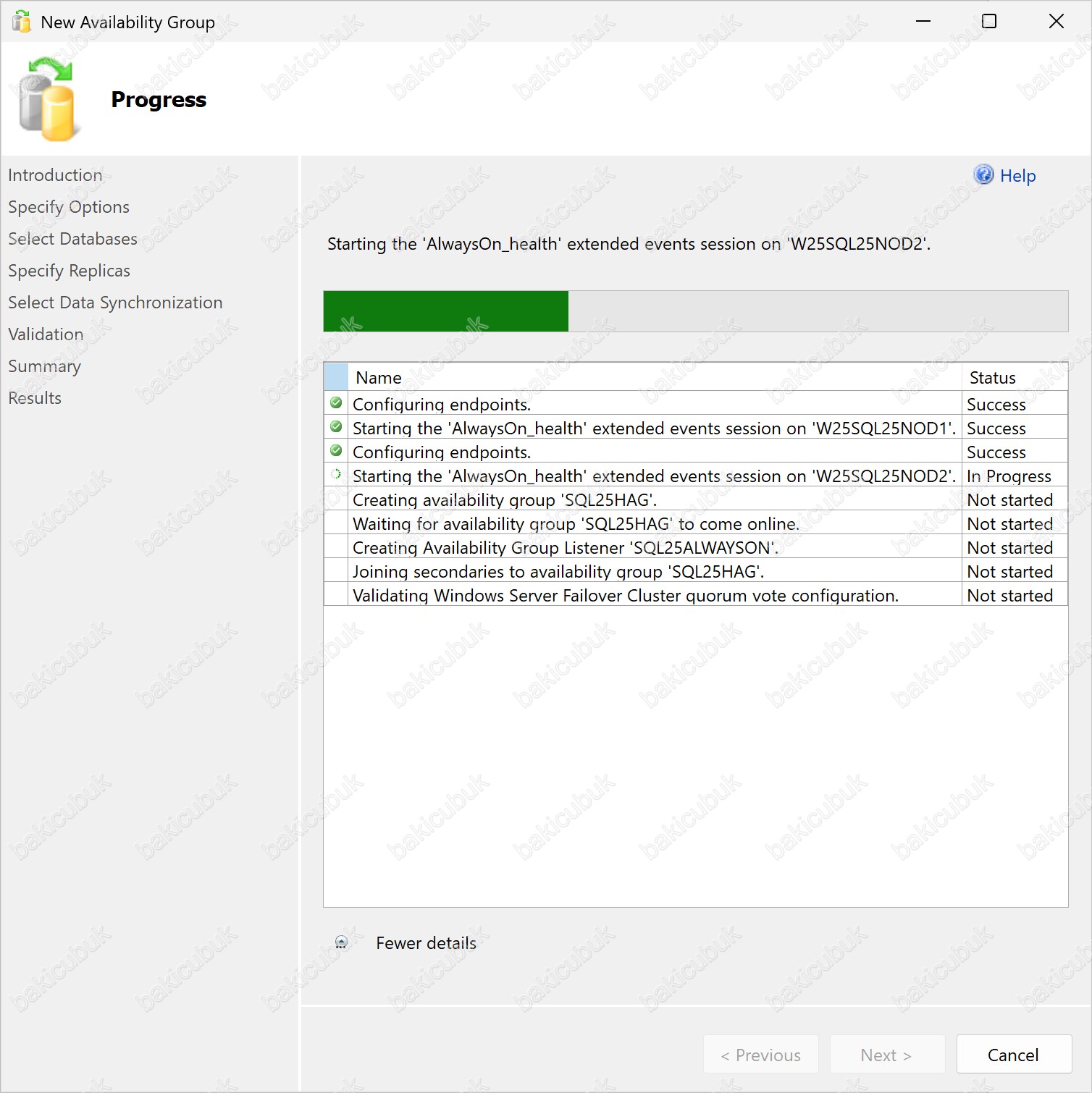Click the blue Help globe icon

click(983, 174)
